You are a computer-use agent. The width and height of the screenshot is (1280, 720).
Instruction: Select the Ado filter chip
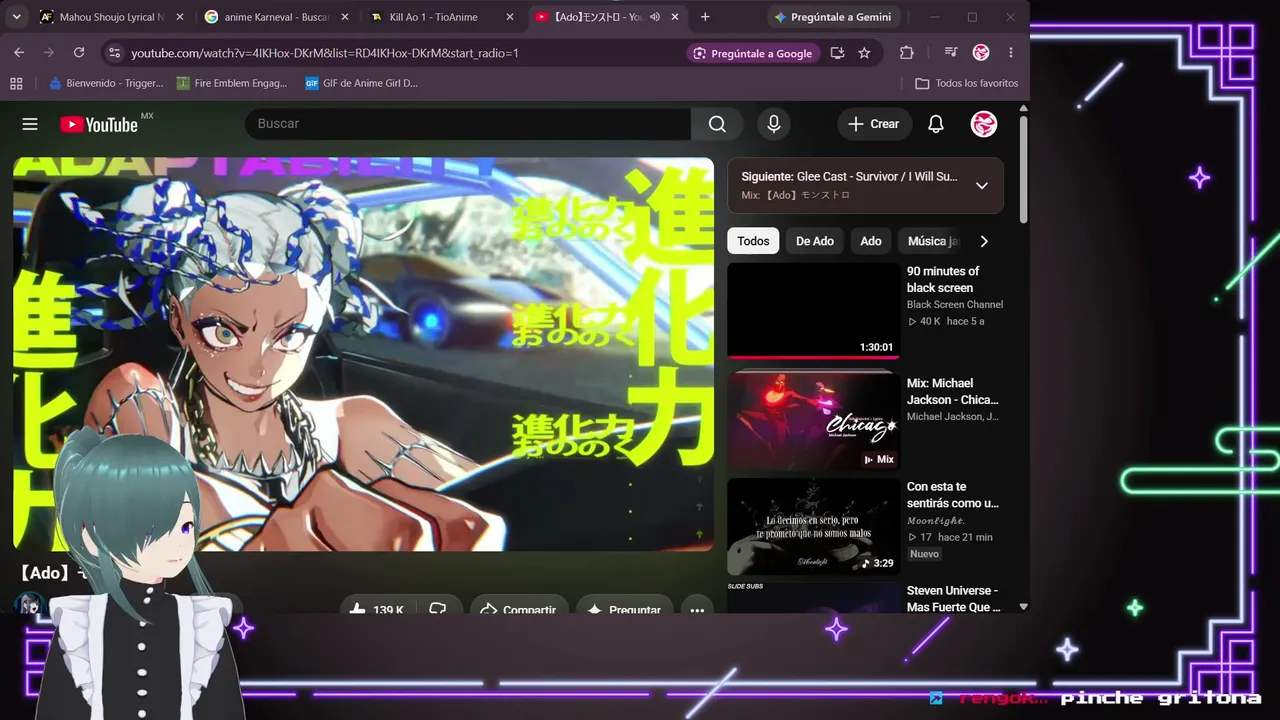coord(871,241)
